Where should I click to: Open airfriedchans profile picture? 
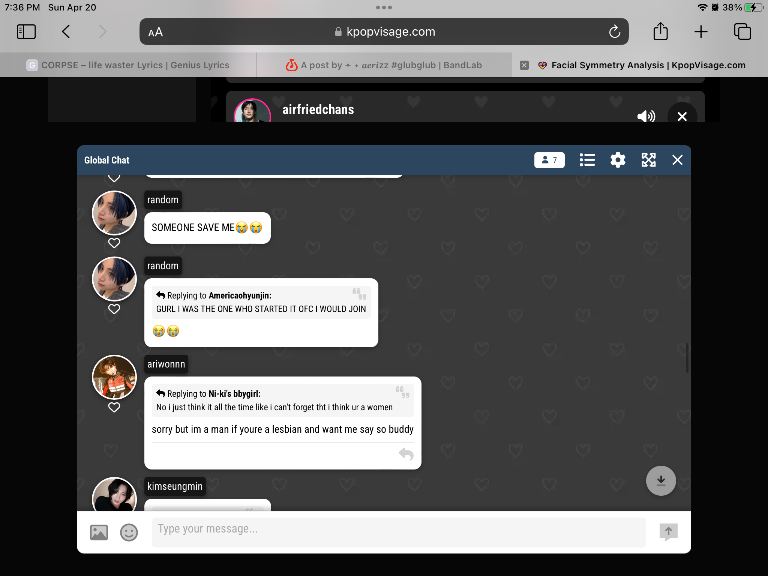pyautogui.click(x=252, y=111)
